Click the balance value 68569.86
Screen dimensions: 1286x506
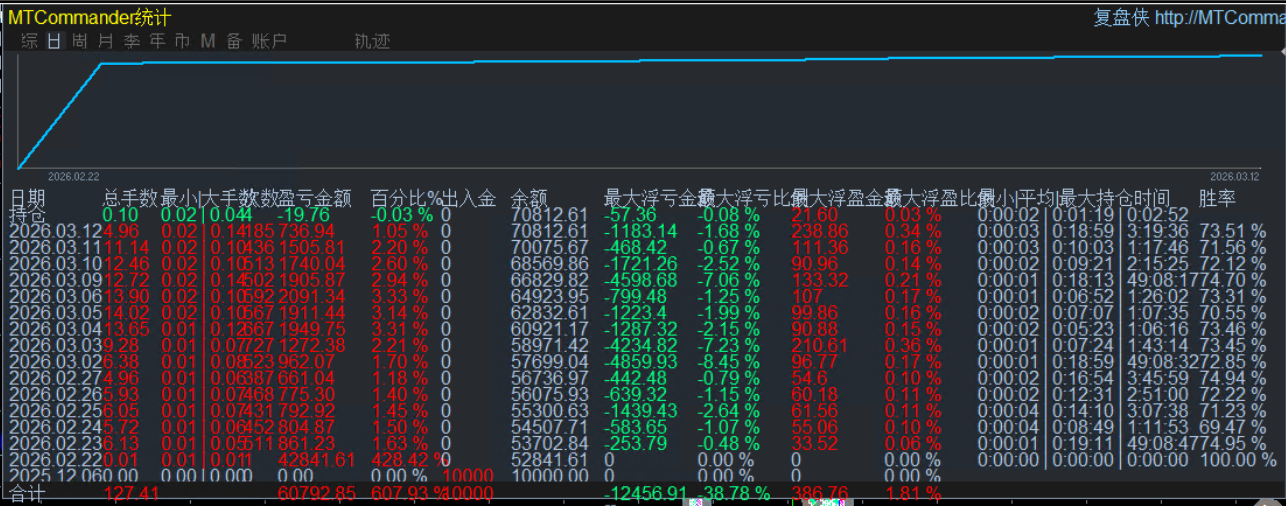click(549, 263)
